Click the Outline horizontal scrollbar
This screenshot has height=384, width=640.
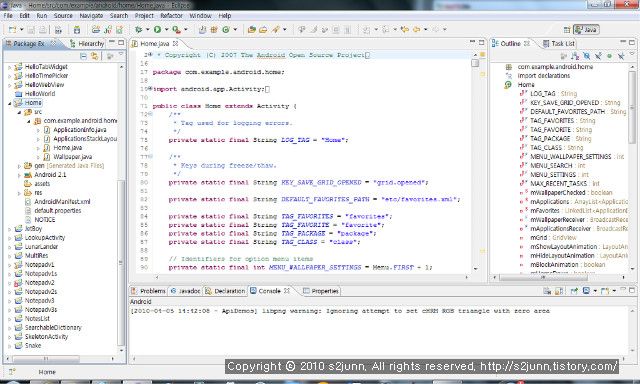click(543, 277)
